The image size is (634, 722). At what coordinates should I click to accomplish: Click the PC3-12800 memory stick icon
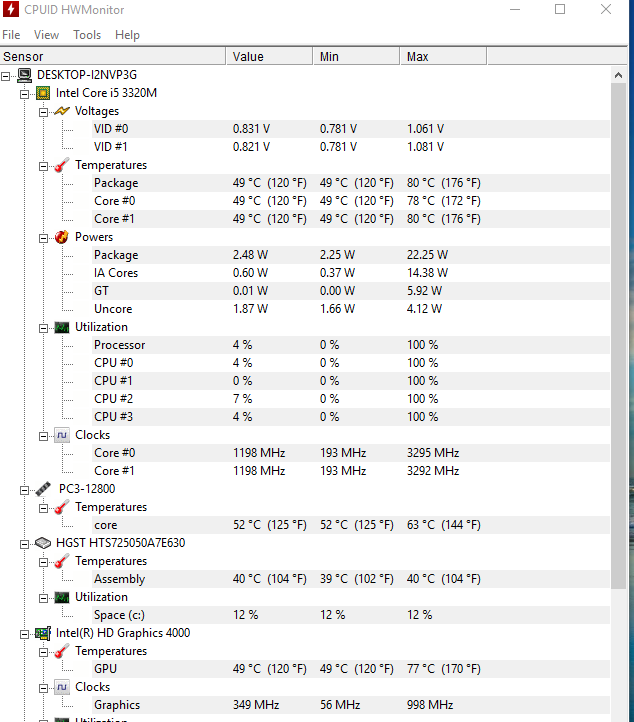[43, 489]
